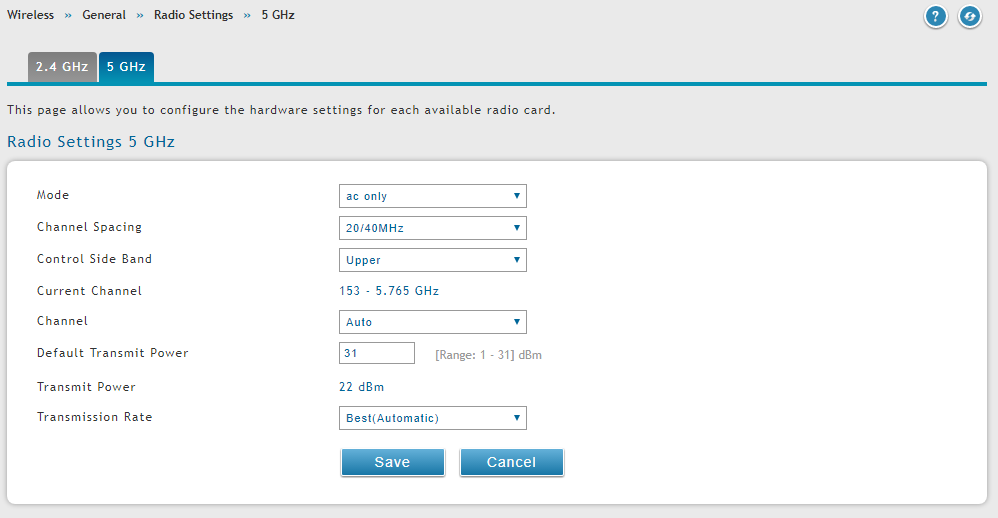Viewport: 998px width, 518px height.
Task: Click the Default Transmit Power input field
Action: 377,353
